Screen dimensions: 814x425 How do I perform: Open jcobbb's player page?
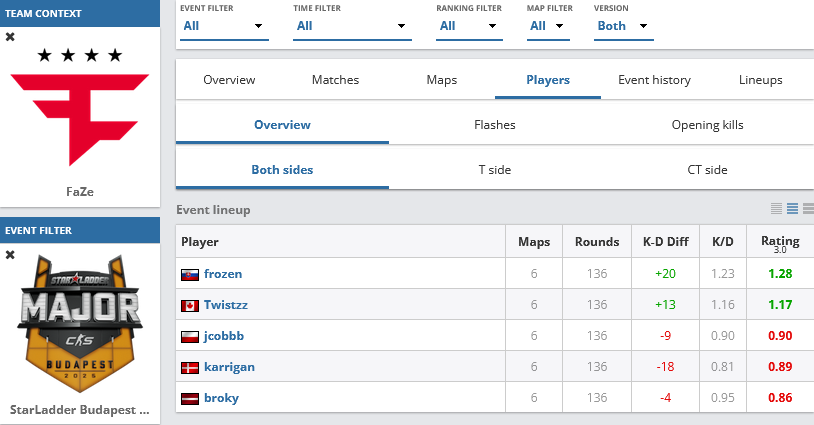(x=224, y=336)
